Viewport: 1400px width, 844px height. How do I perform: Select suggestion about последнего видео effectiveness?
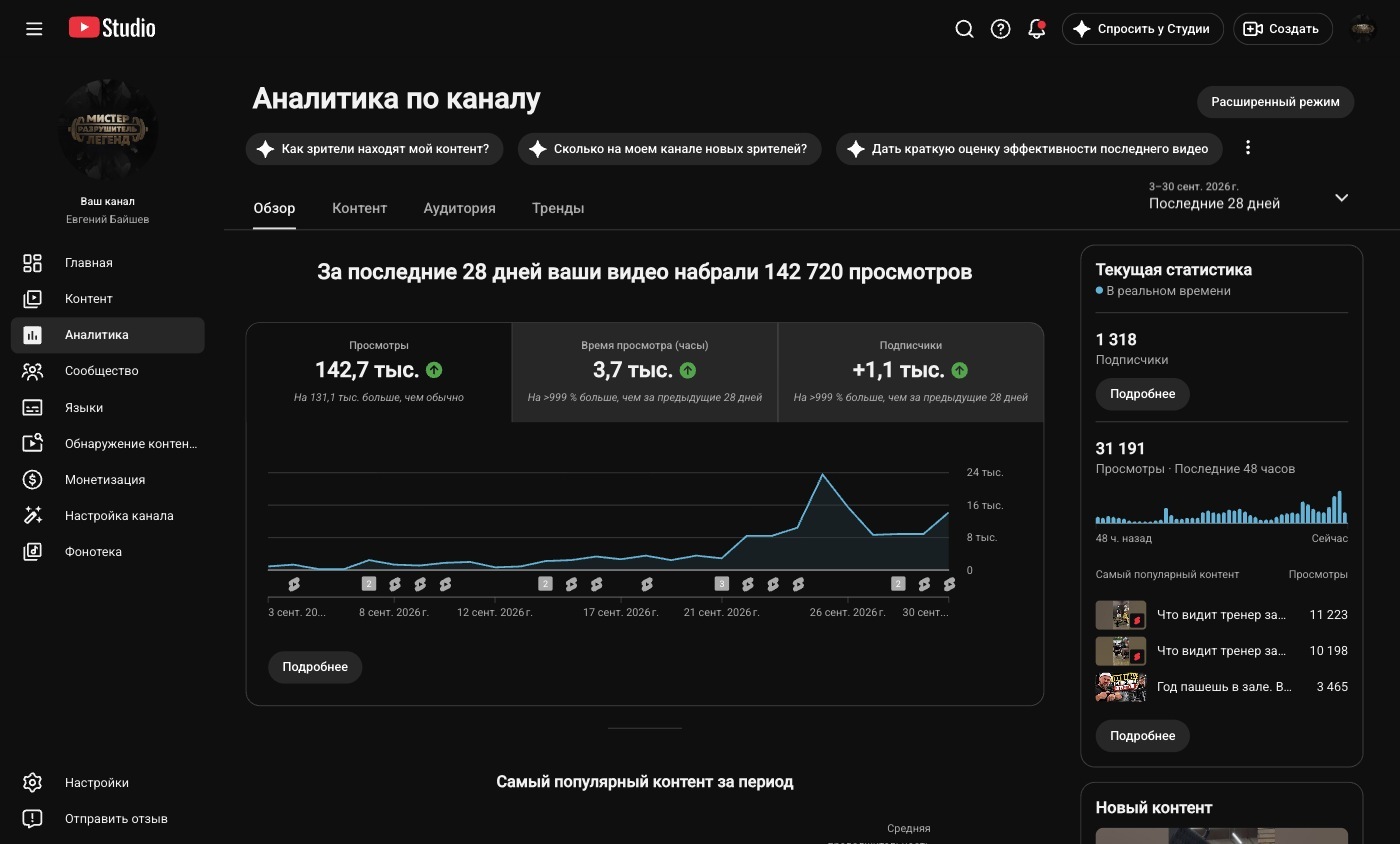point(1029,149)
